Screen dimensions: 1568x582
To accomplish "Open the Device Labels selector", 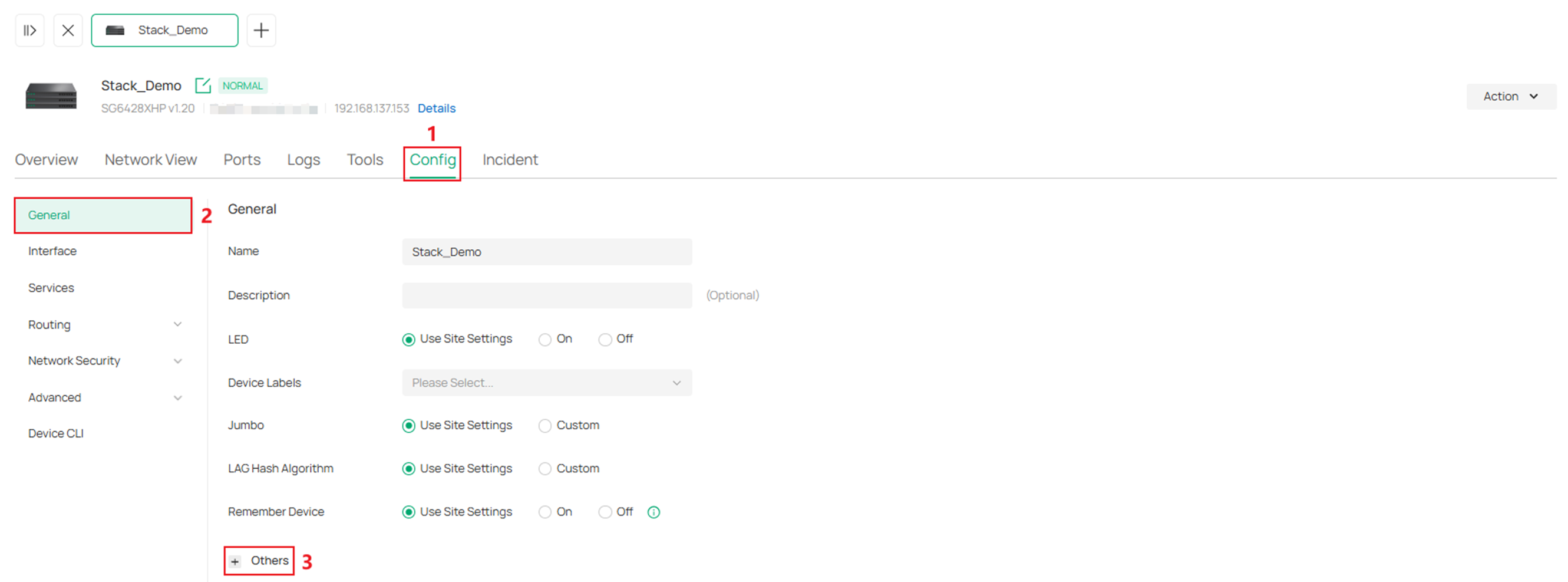I will 546,383.
